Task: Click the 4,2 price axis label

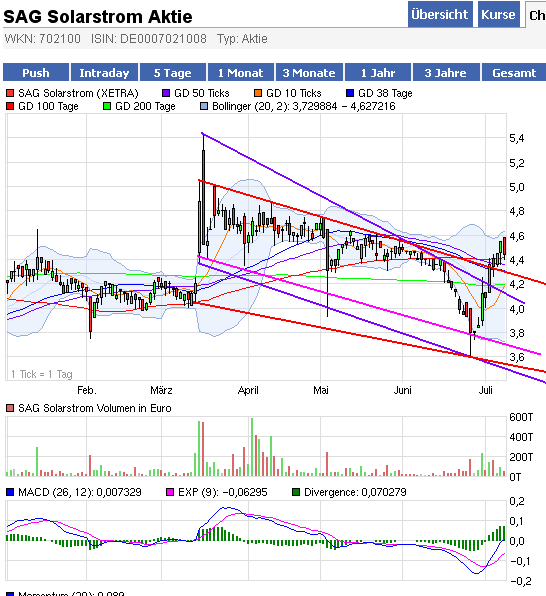Action: click(517, 284)
